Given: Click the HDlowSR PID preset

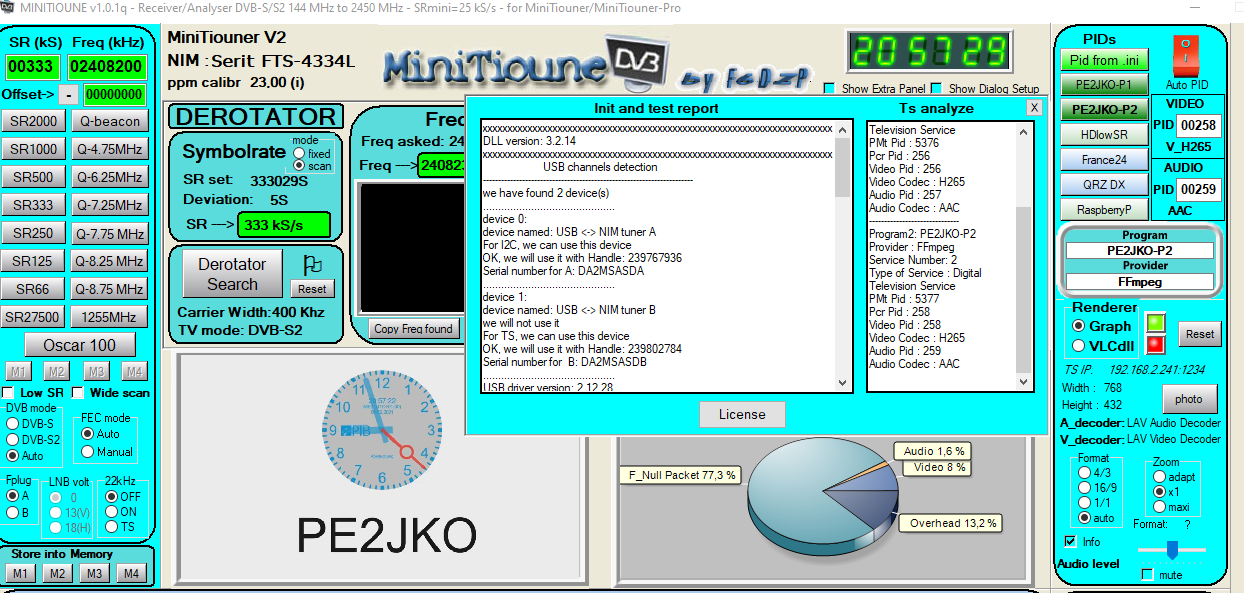Looking at the screenshot, I should (x=1103, y=135).
